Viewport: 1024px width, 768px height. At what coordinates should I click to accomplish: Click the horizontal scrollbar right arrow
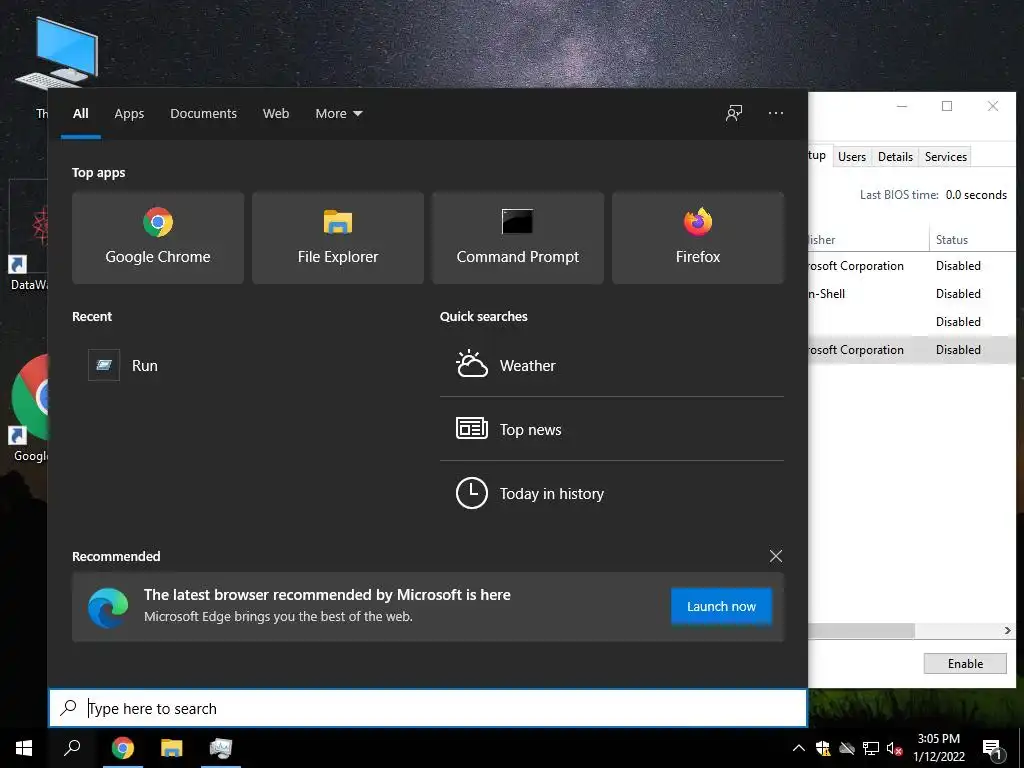coord(1008,631)
